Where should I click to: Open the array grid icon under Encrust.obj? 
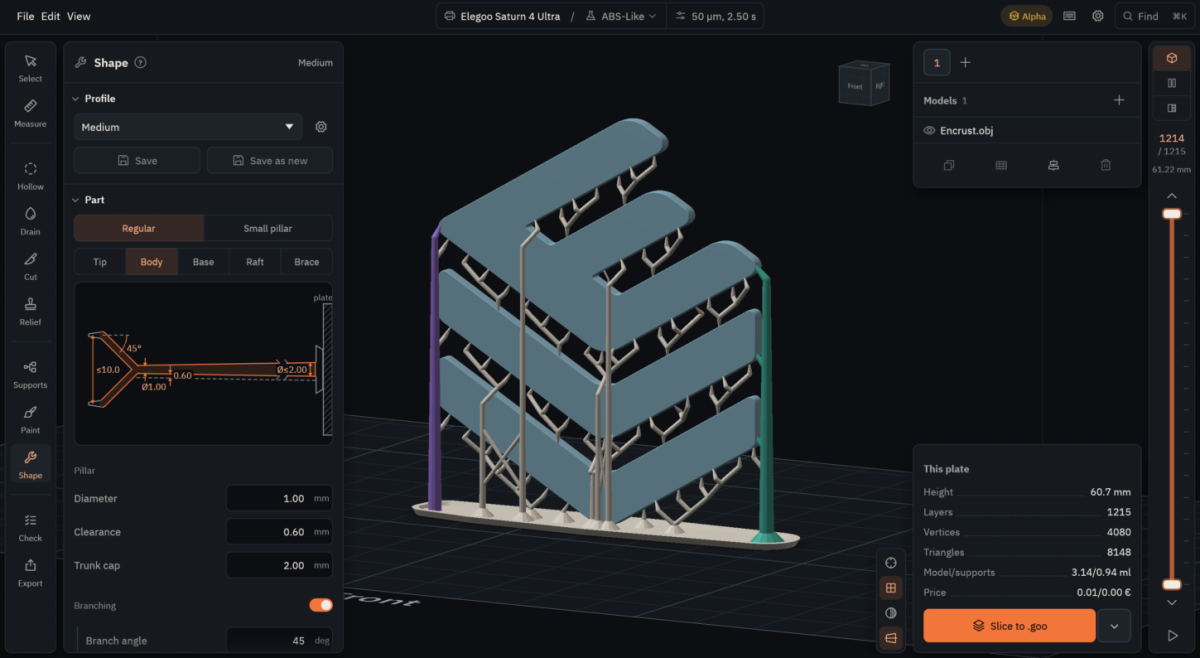click(x=1001, y=165)
